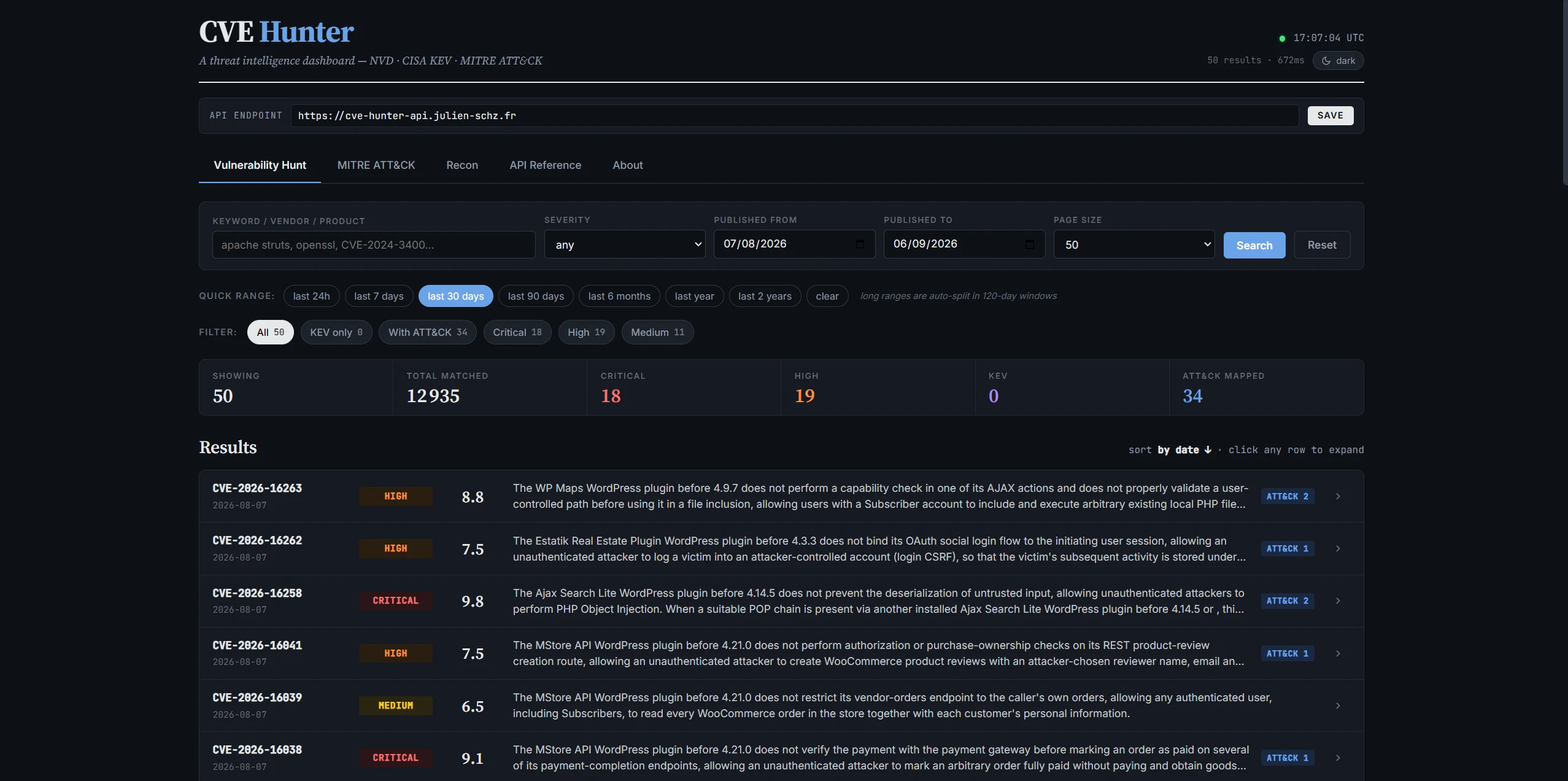This screenshot has width=1568, height=781.
Task: Click the CVE-2026-16038 identifier
Action: (x=257, y=750)
